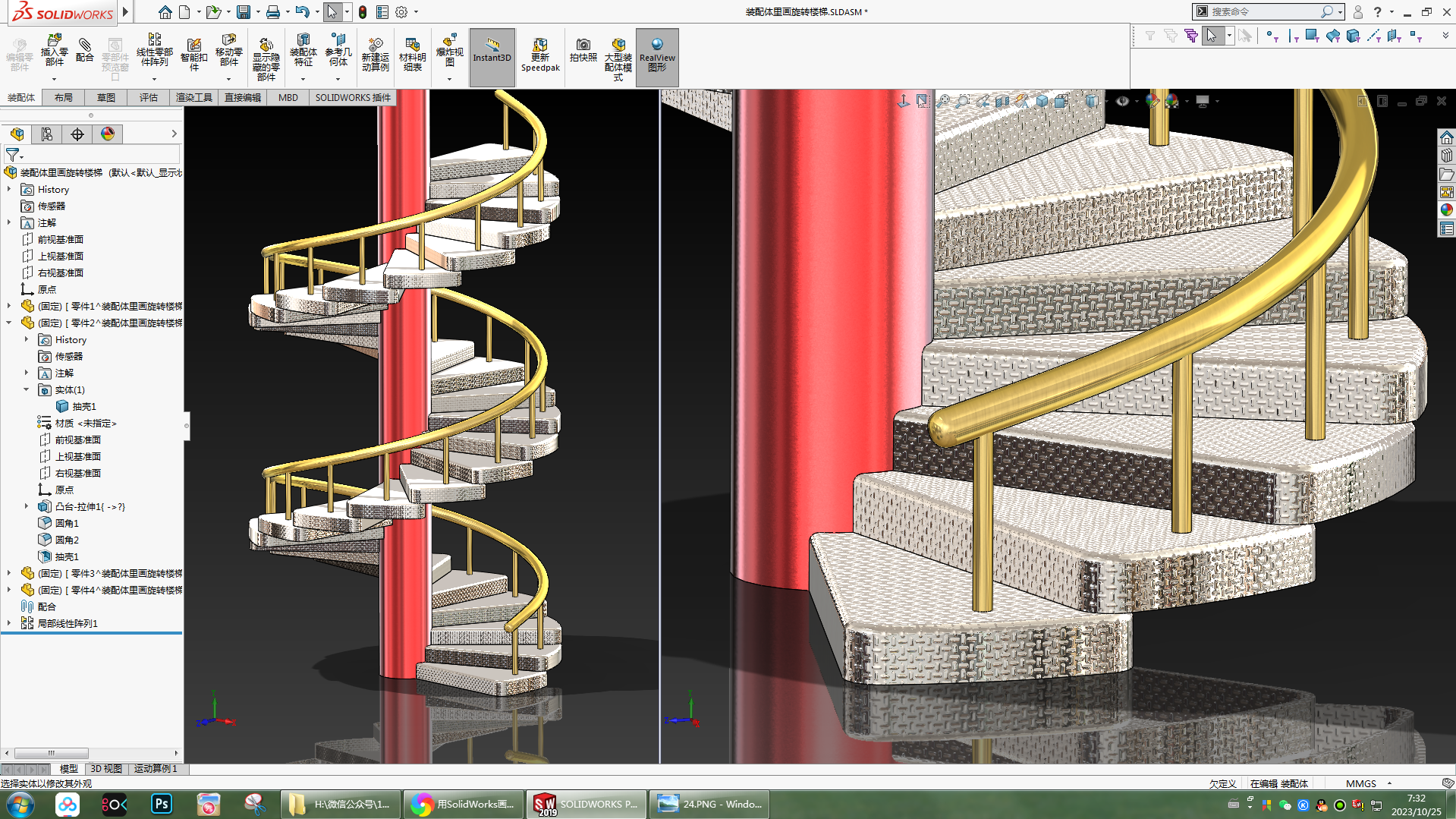Click the Bill of Materials (材料明细表) tool
The height and width of the screenshot is (819, 1456).
(x=412, y=54)
